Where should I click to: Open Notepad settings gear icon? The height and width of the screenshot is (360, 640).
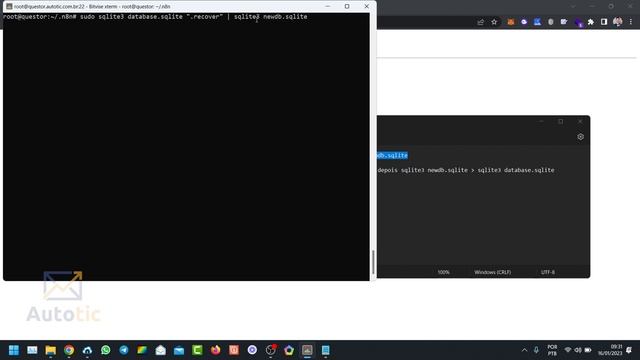(580, 137)
